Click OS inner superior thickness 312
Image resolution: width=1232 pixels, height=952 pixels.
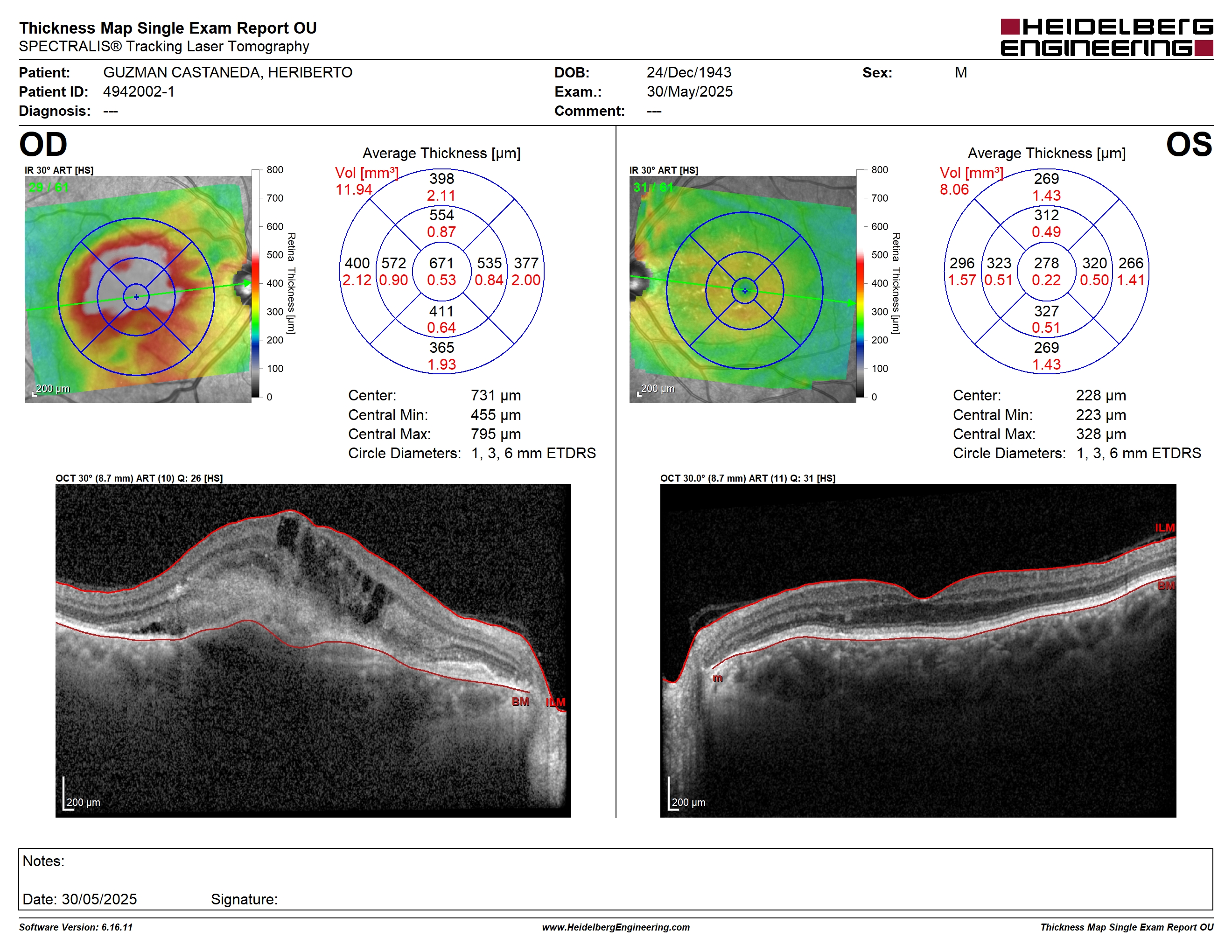point(1046,215)
